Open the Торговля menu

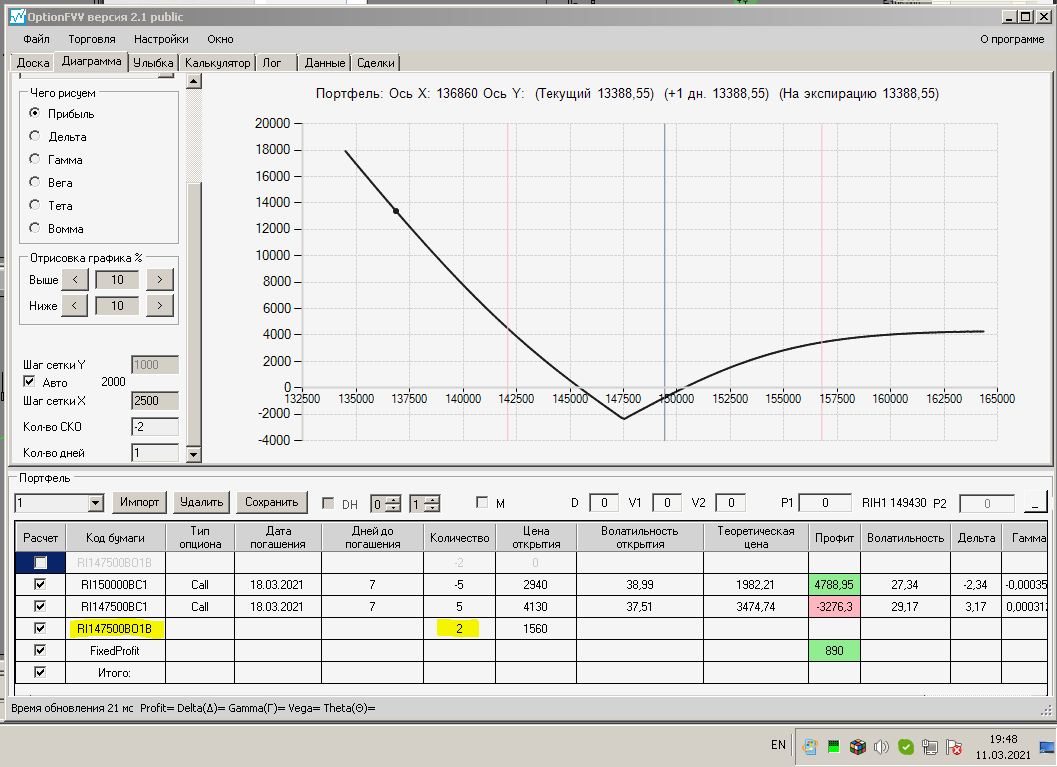(92, 39)
